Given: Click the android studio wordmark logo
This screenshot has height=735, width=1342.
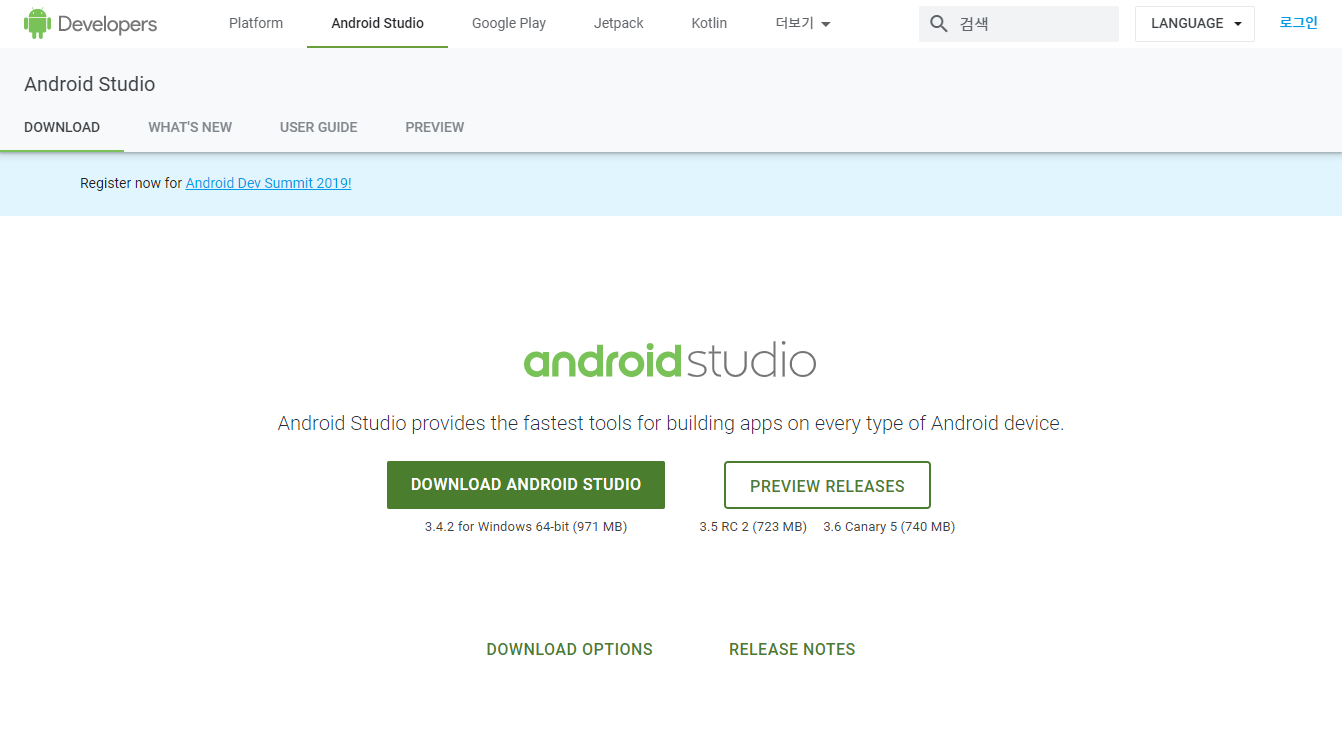Looking at the screenshot, I should coord(670,361).
